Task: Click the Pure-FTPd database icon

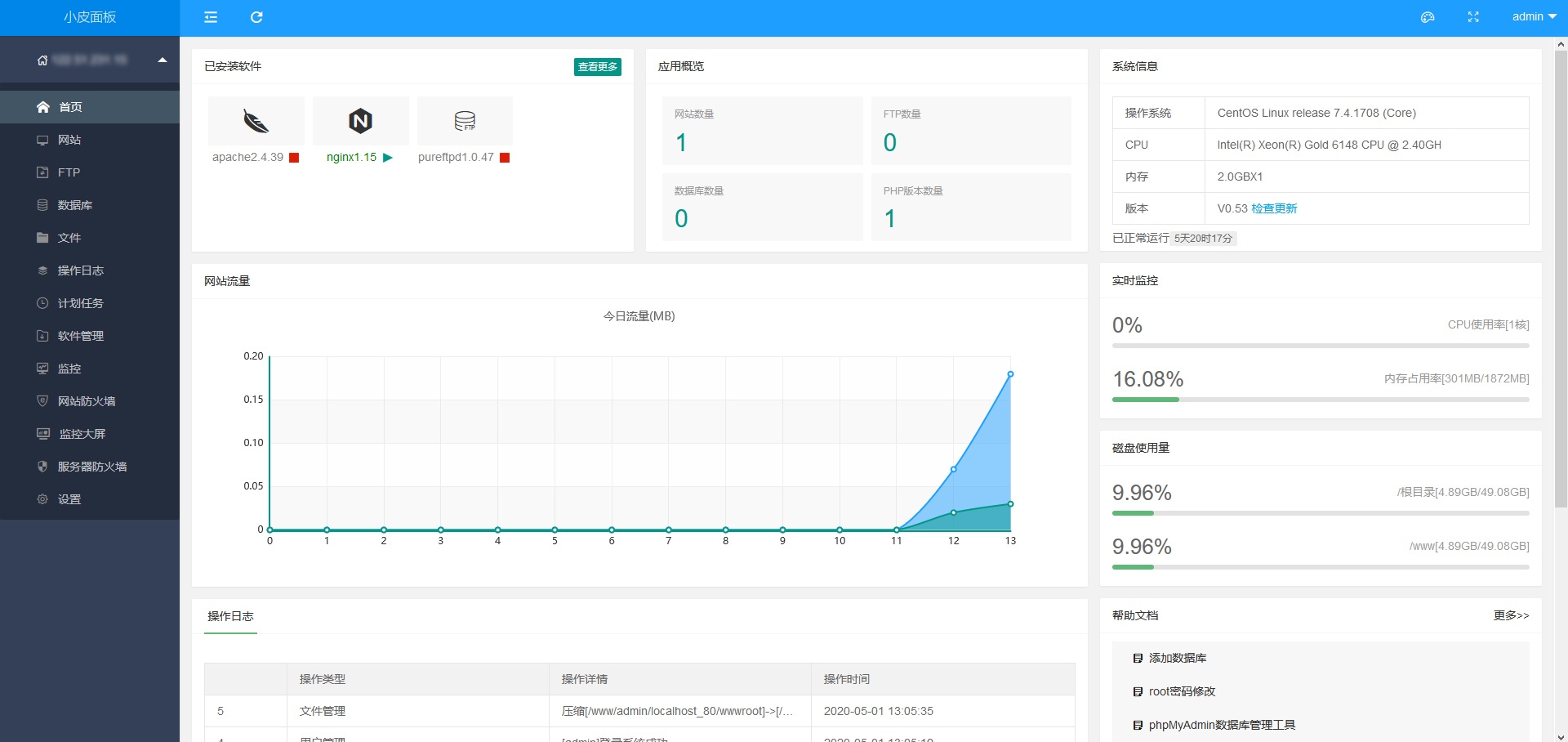Action: click(465, 121)
